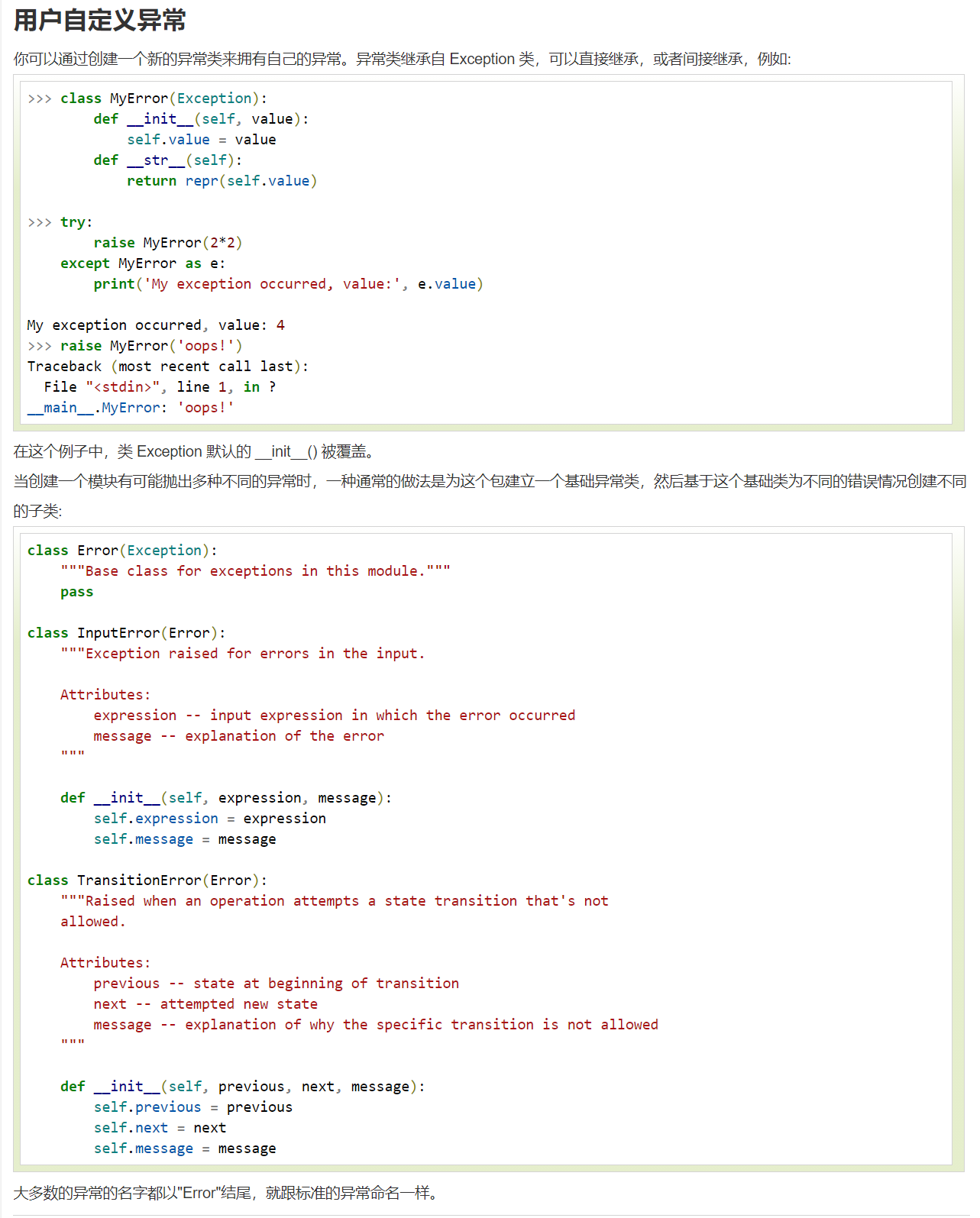The image size is (980, 1218).
Task: Click docstring 'Base class for exceptions in this module.'
Action: (x=255, y=571)
